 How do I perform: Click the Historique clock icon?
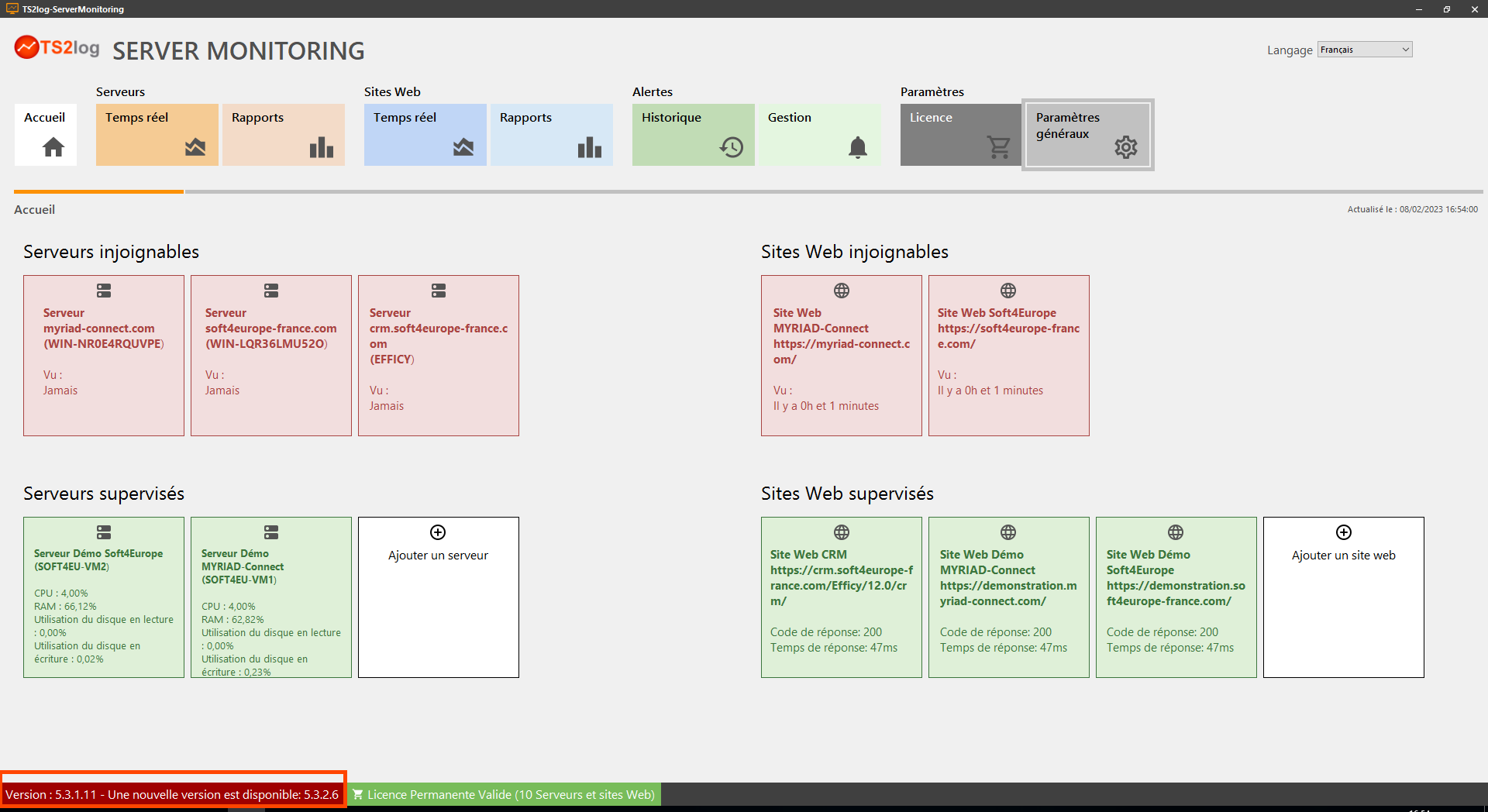coord(732,147)
